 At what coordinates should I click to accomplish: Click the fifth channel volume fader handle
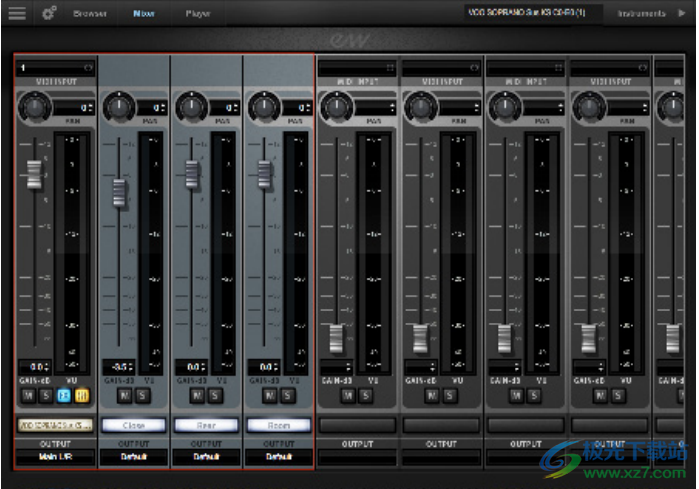click(x=337, y=338)
